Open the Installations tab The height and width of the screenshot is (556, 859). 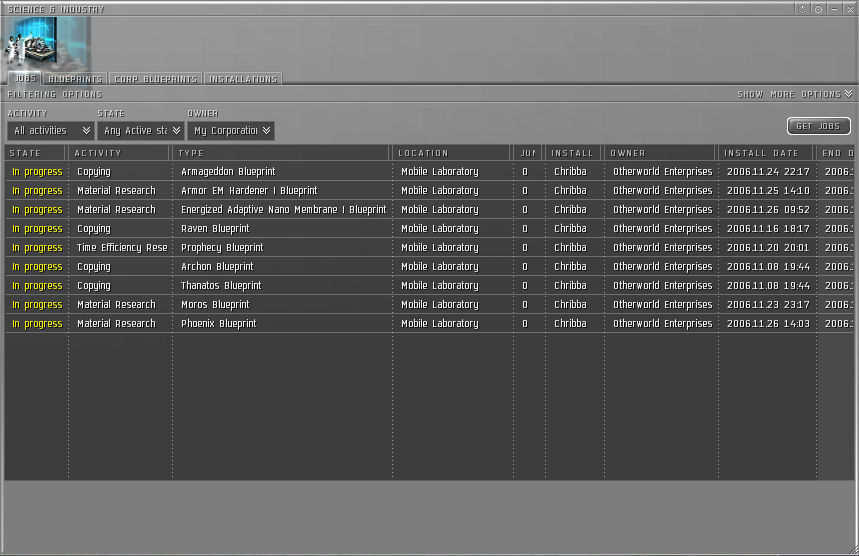point(243,79)
